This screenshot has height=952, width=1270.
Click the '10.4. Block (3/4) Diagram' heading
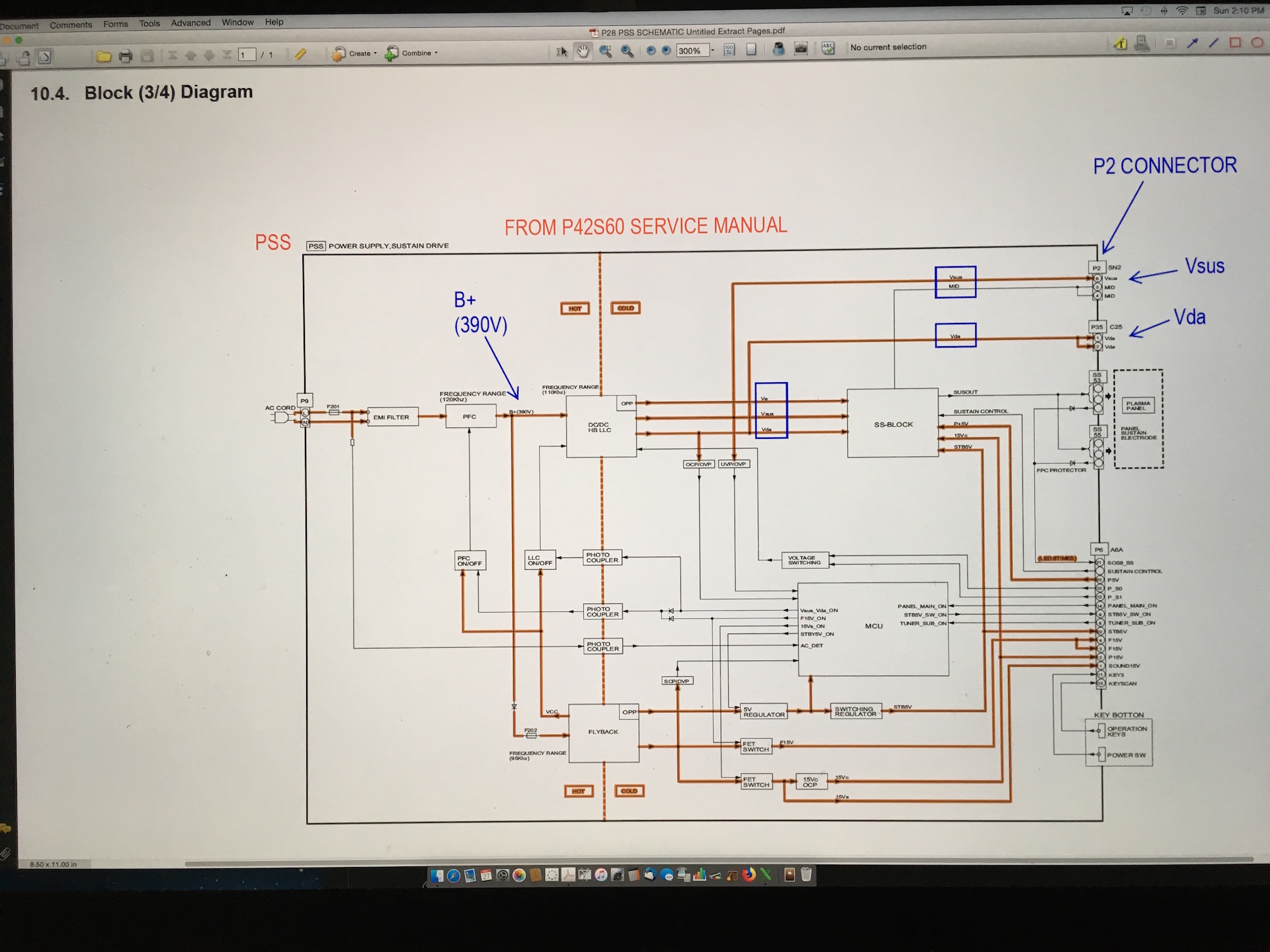click(x=142, y=93)
